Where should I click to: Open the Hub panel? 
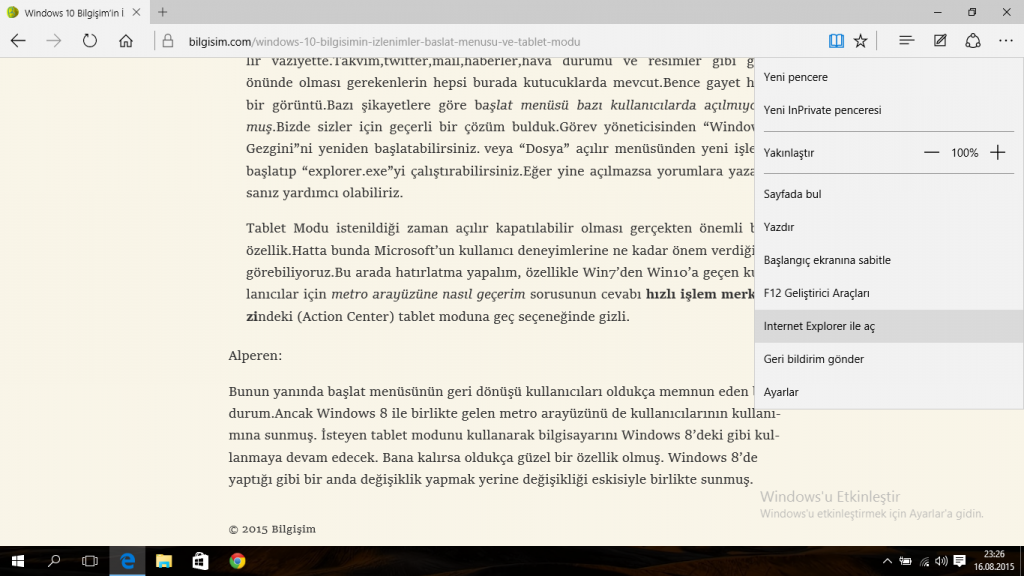(906, 41)
